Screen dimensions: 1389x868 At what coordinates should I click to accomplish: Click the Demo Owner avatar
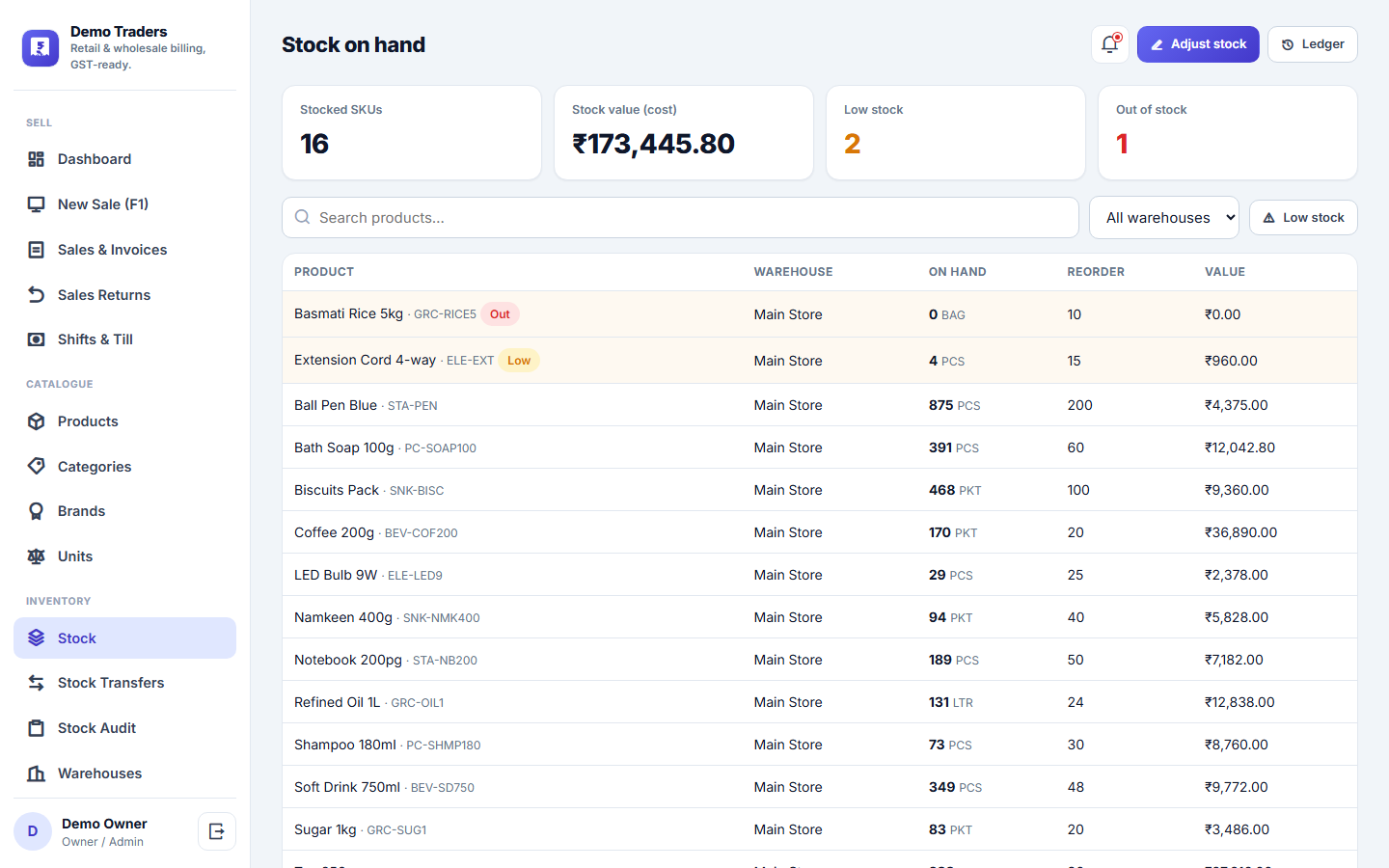tap(33, 831)
